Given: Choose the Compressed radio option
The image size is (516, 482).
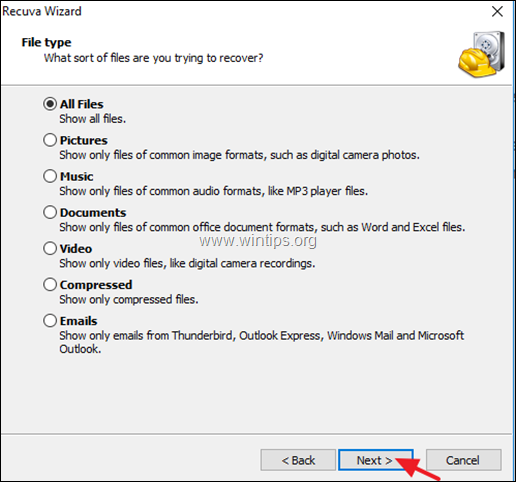Looking at the screenshot, I should coord(50,285).
